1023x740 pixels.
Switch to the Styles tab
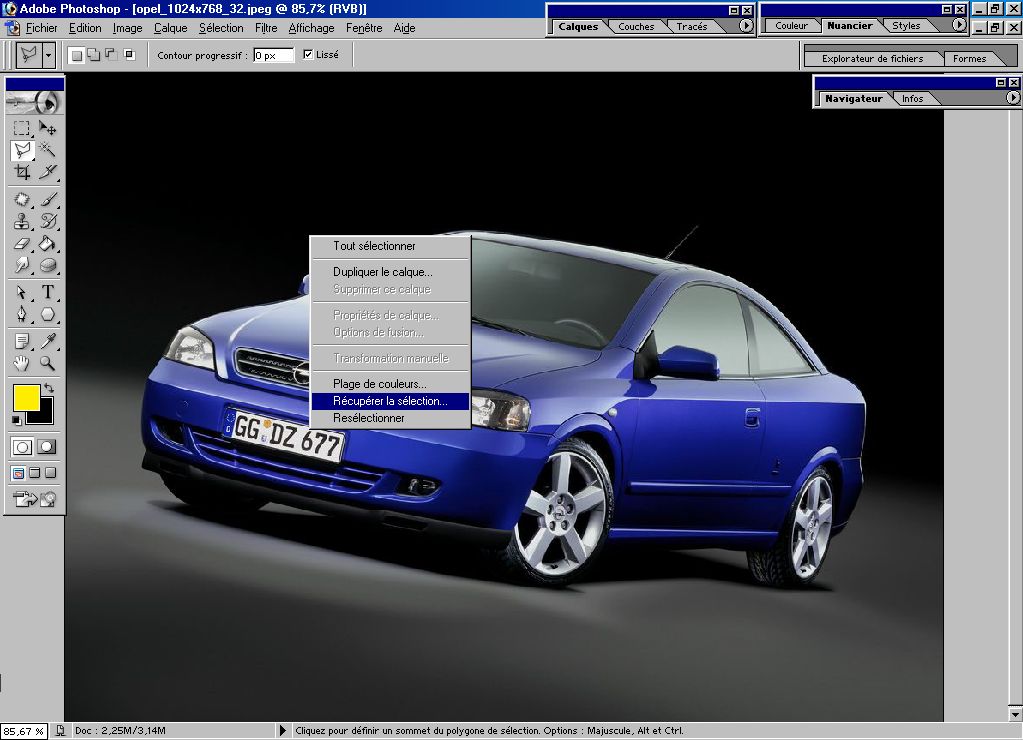pyautogui.click(x=906, y=25)
